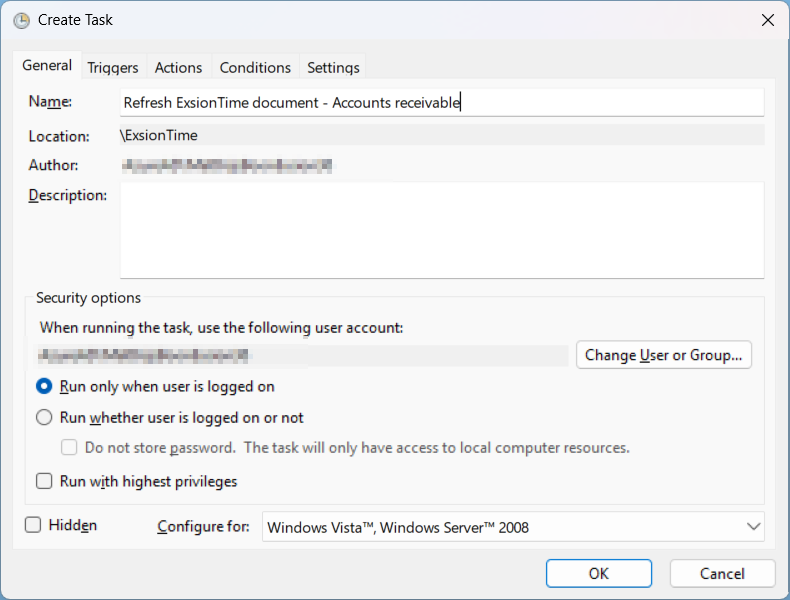Viewport: 790px width, 600px height.
Task: Select the Conditions tab
Action: 255,68
